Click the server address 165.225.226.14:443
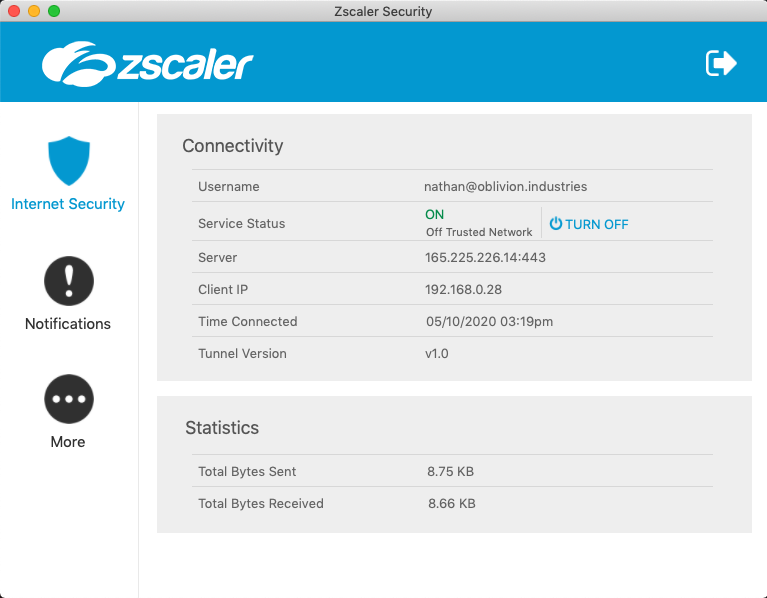The width and height of the screenshot is (767, 598). click(485, 258)
